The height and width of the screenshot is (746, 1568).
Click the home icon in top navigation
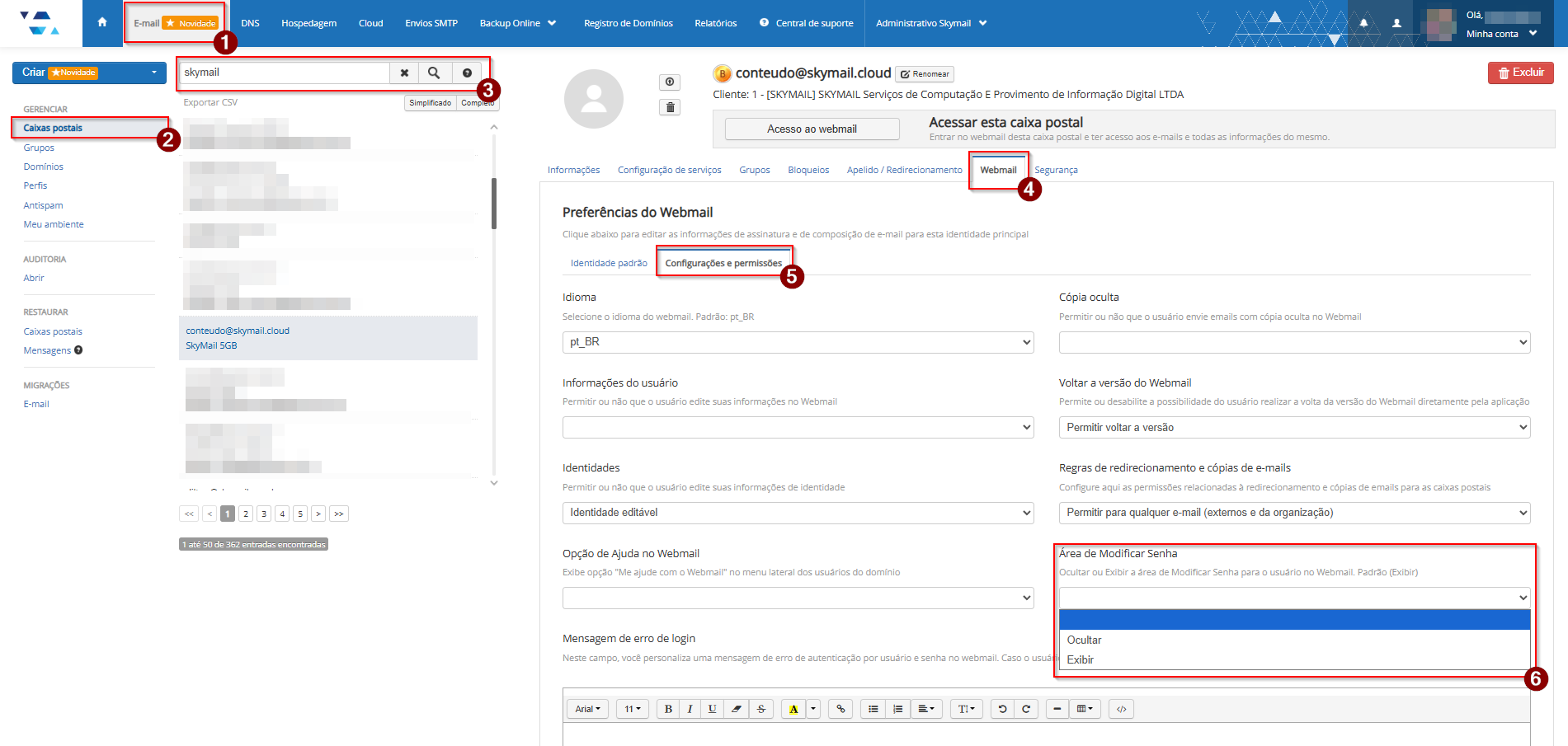coord(102,22)
